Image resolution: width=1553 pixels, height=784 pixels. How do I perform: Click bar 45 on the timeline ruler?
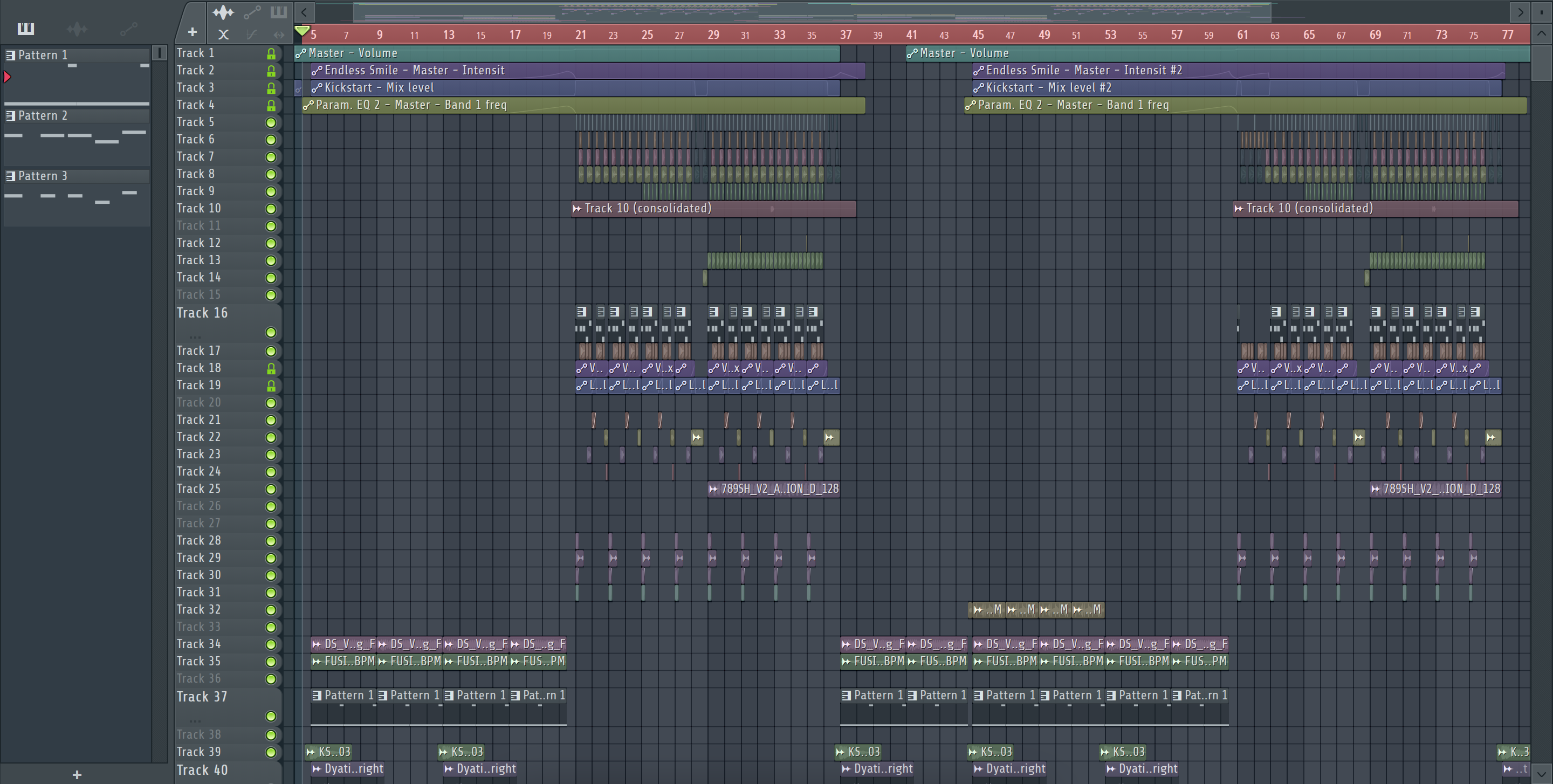[978, 35]
